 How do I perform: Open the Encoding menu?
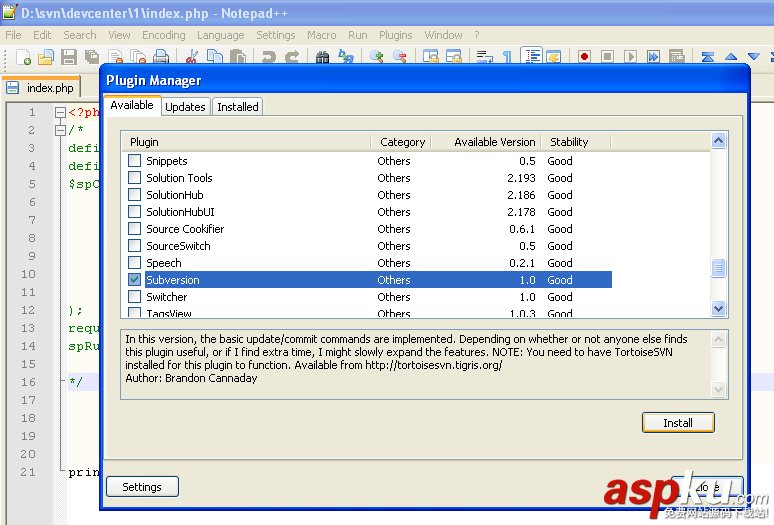point(163,35)
